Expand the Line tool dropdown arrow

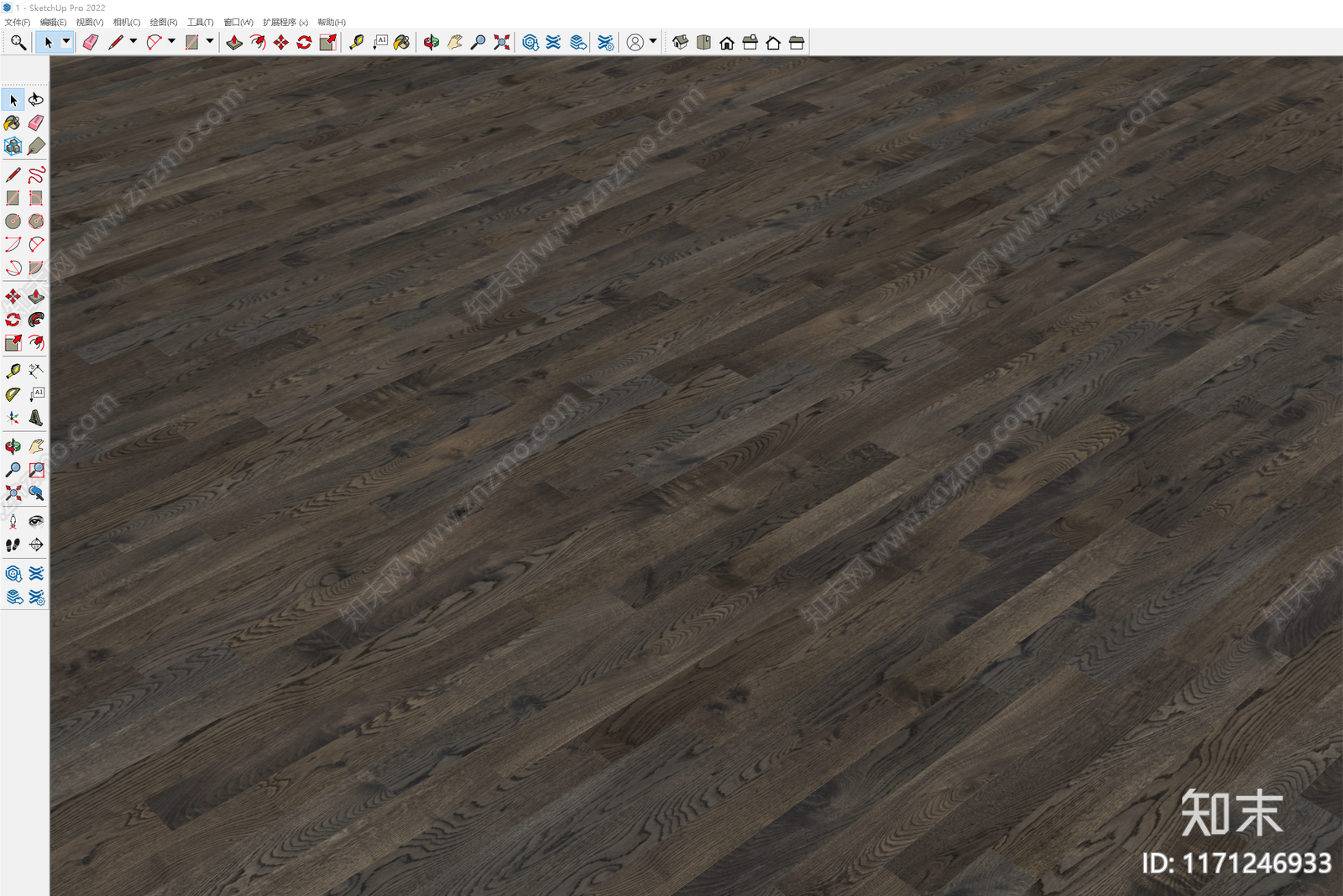[133, 41]
